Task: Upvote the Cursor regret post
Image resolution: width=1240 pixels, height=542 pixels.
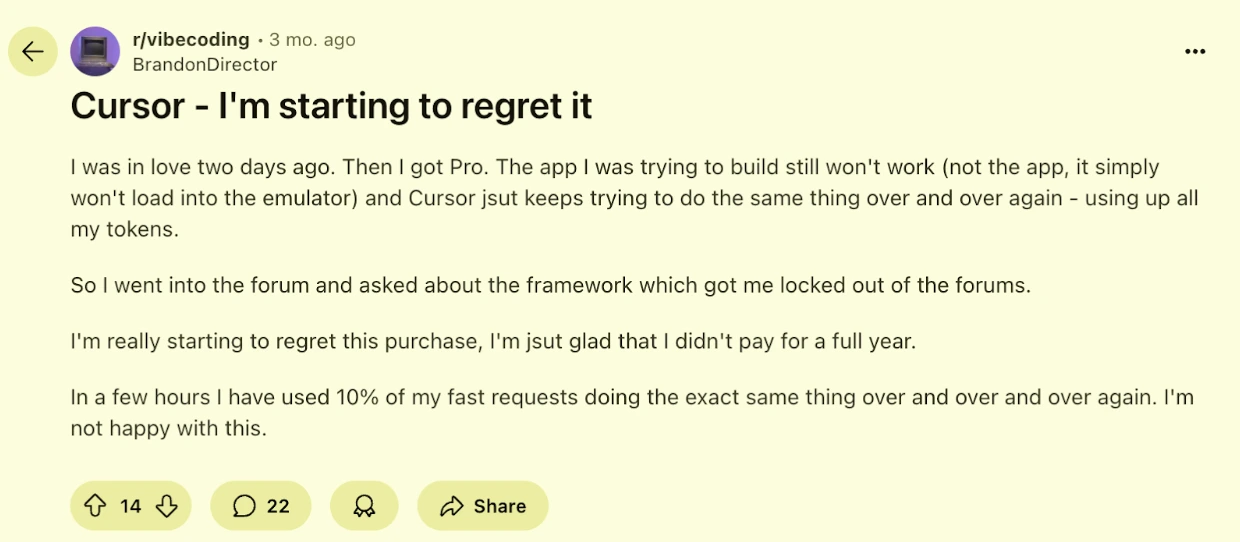Action: coord(95,506)
